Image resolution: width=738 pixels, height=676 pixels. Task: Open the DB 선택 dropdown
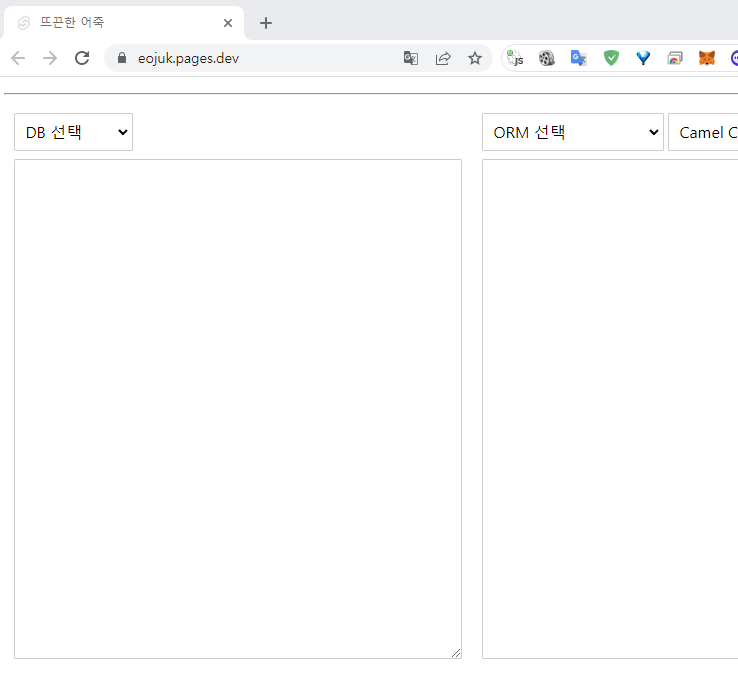[73, 132]
